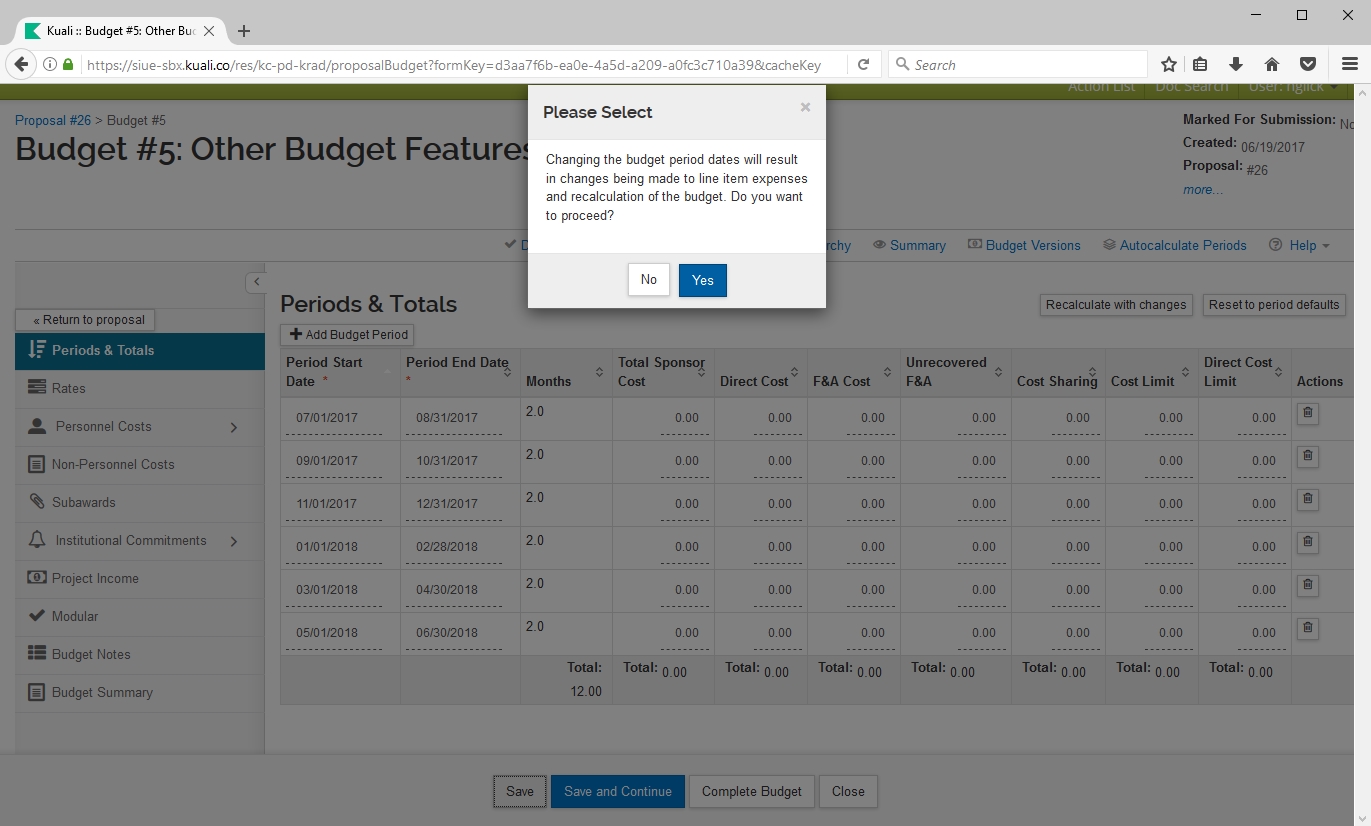The image size is (1371, 826).
Task: Delete the 07/01/2017 budget period row
Action: (x=1307, y=413)
